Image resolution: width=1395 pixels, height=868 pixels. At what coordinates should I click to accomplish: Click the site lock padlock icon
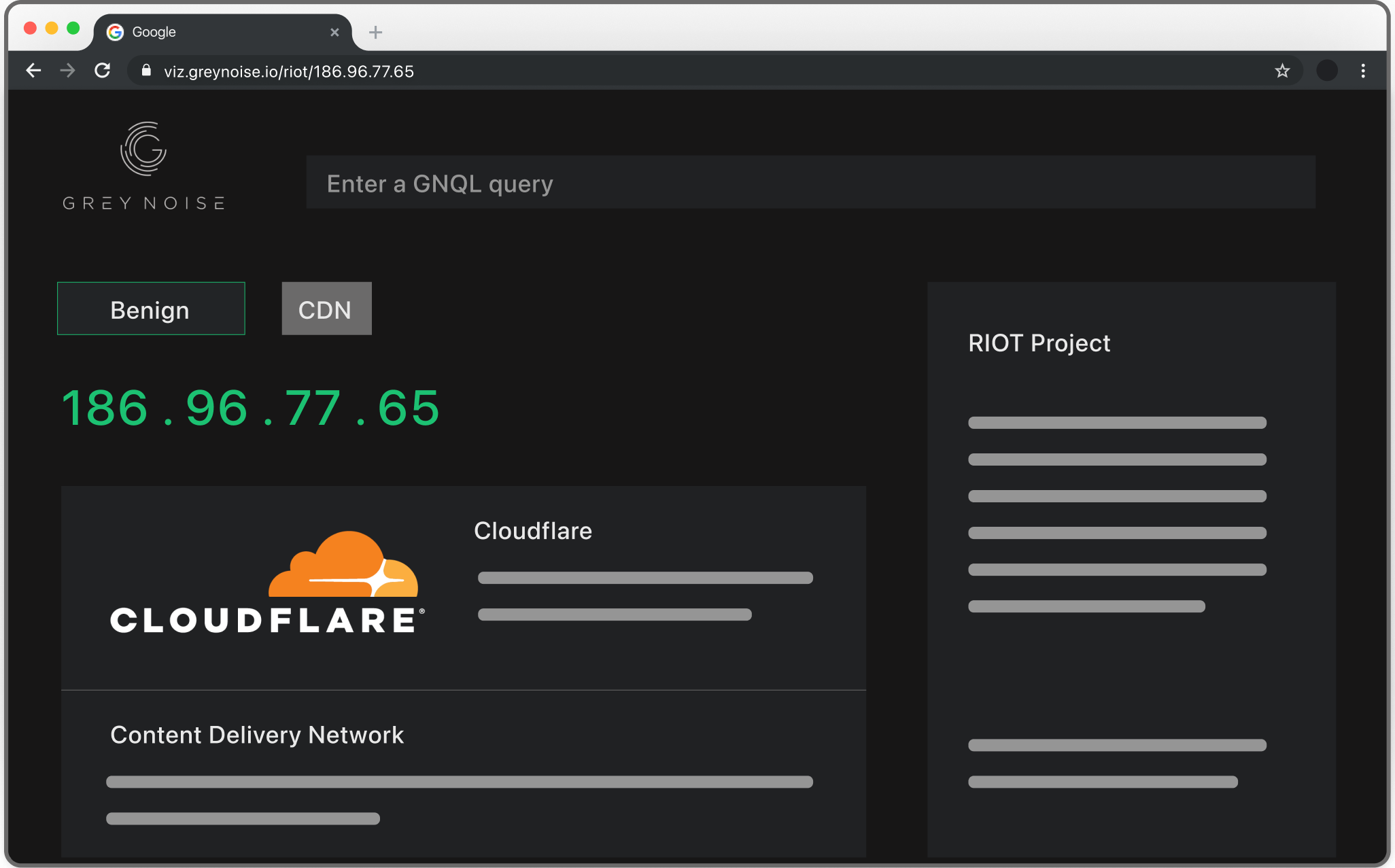146,71
